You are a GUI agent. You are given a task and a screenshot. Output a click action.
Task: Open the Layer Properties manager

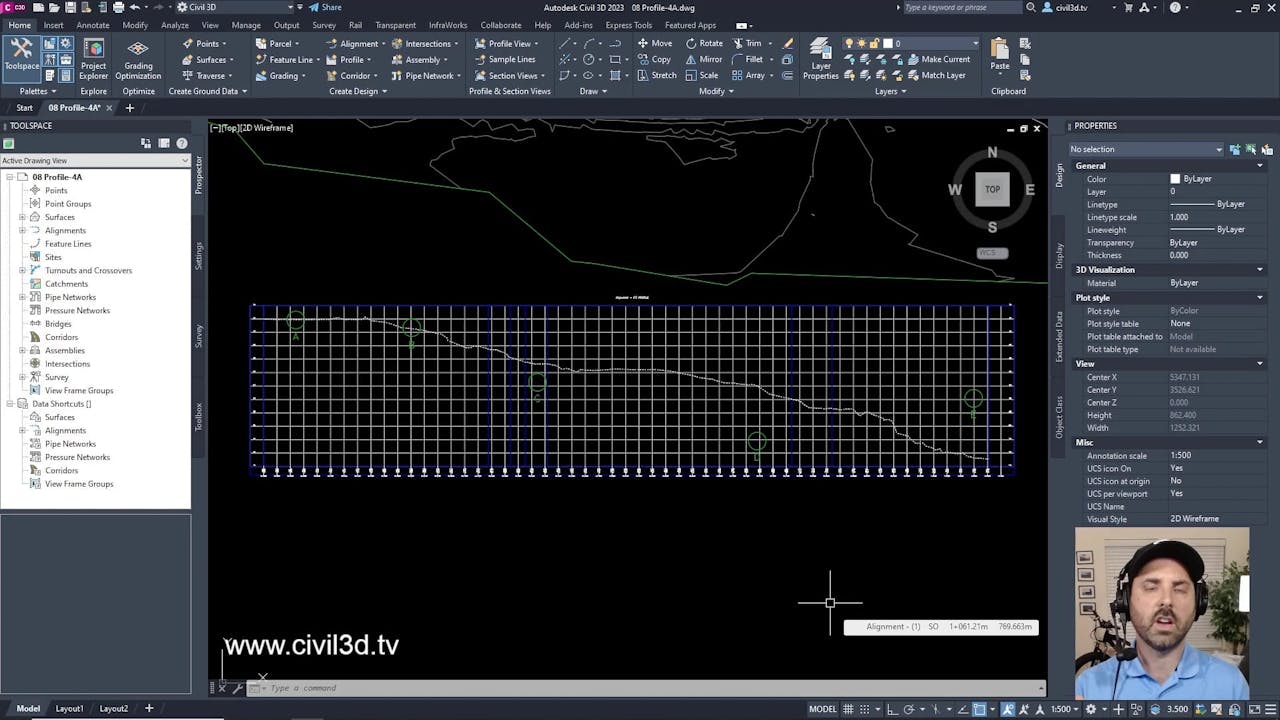[820, 57]
